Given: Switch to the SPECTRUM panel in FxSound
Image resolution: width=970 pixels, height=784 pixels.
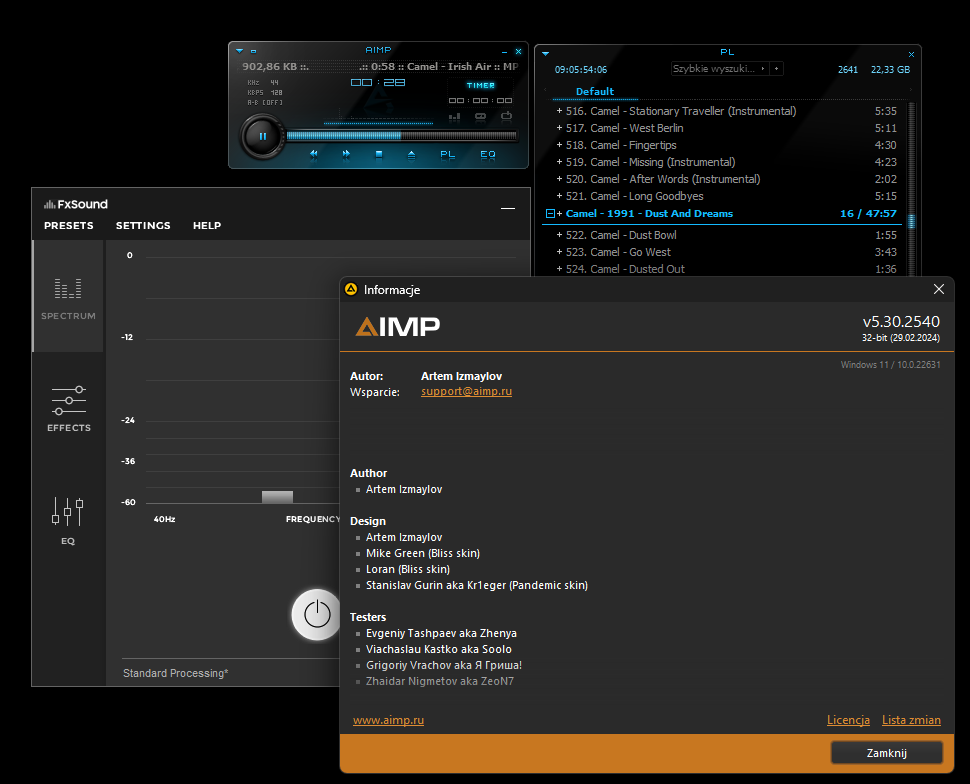Looking at the screenshot, I should [x=68, y=296].
